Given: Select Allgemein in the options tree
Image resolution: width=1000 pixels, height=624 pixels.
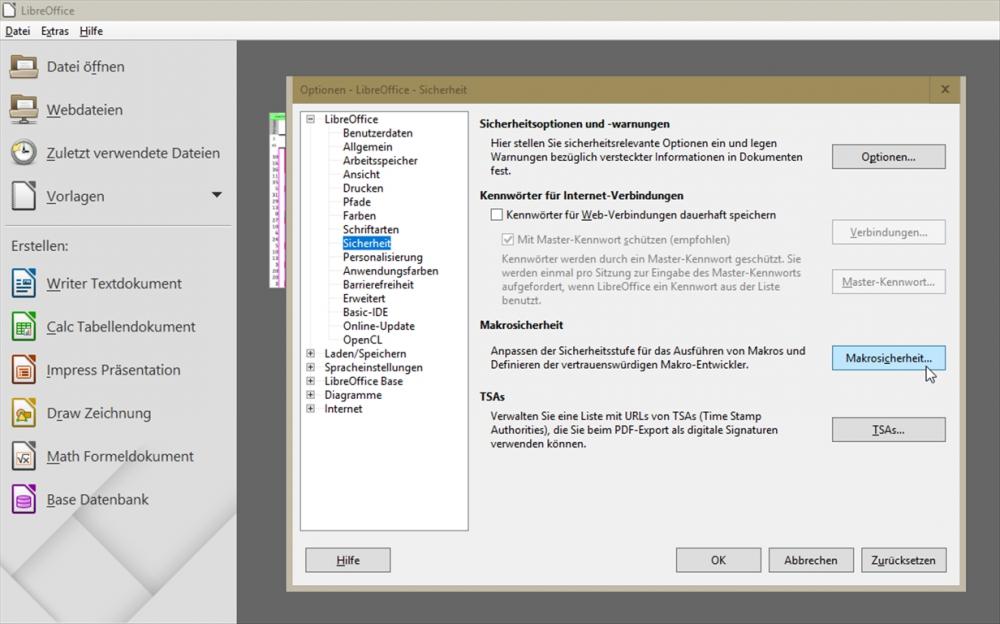Looking at the screenshot, I should click(x=367, y=147).
